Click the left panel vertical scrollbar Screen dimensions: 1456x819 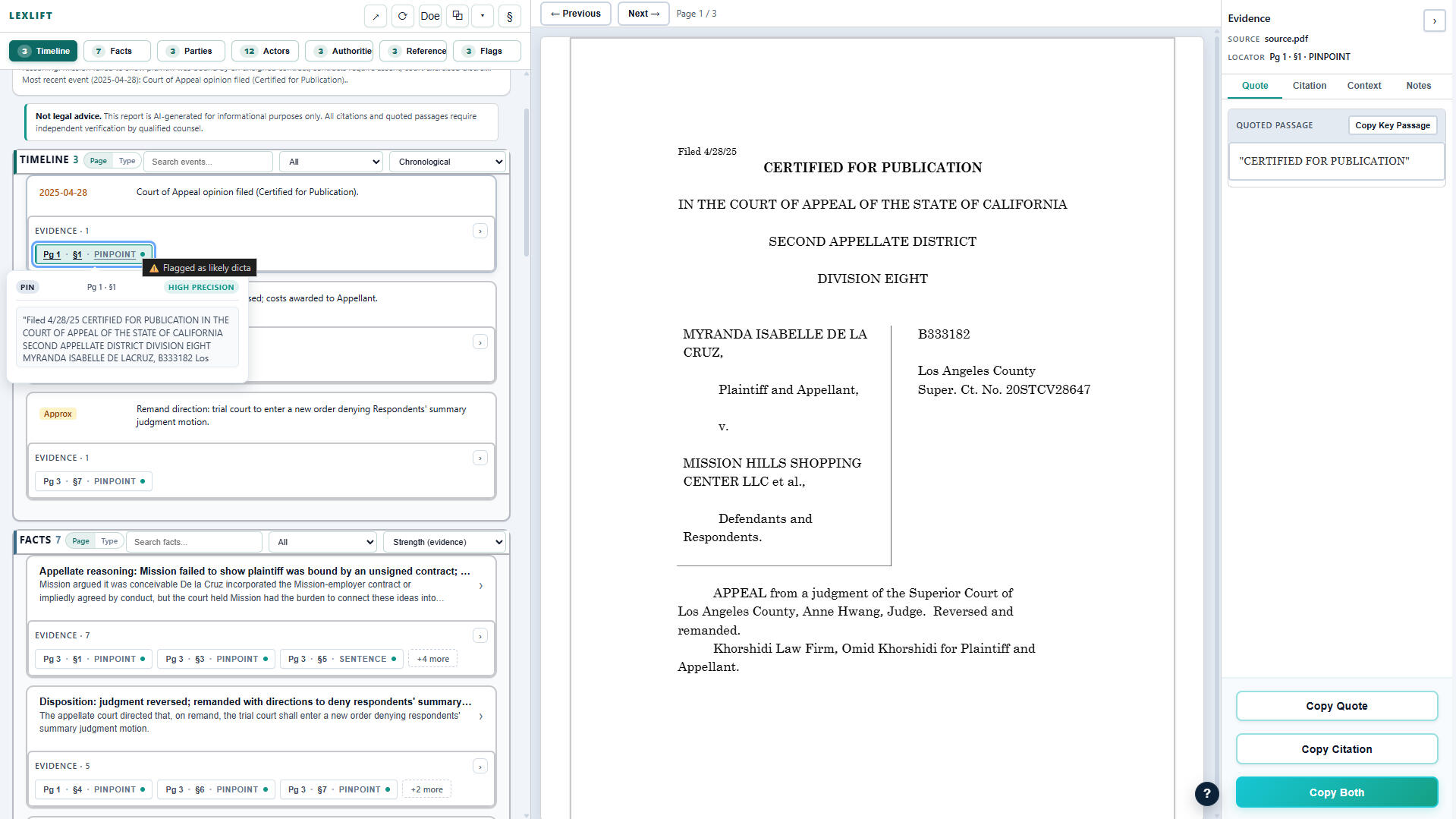(x=527, y=182)
